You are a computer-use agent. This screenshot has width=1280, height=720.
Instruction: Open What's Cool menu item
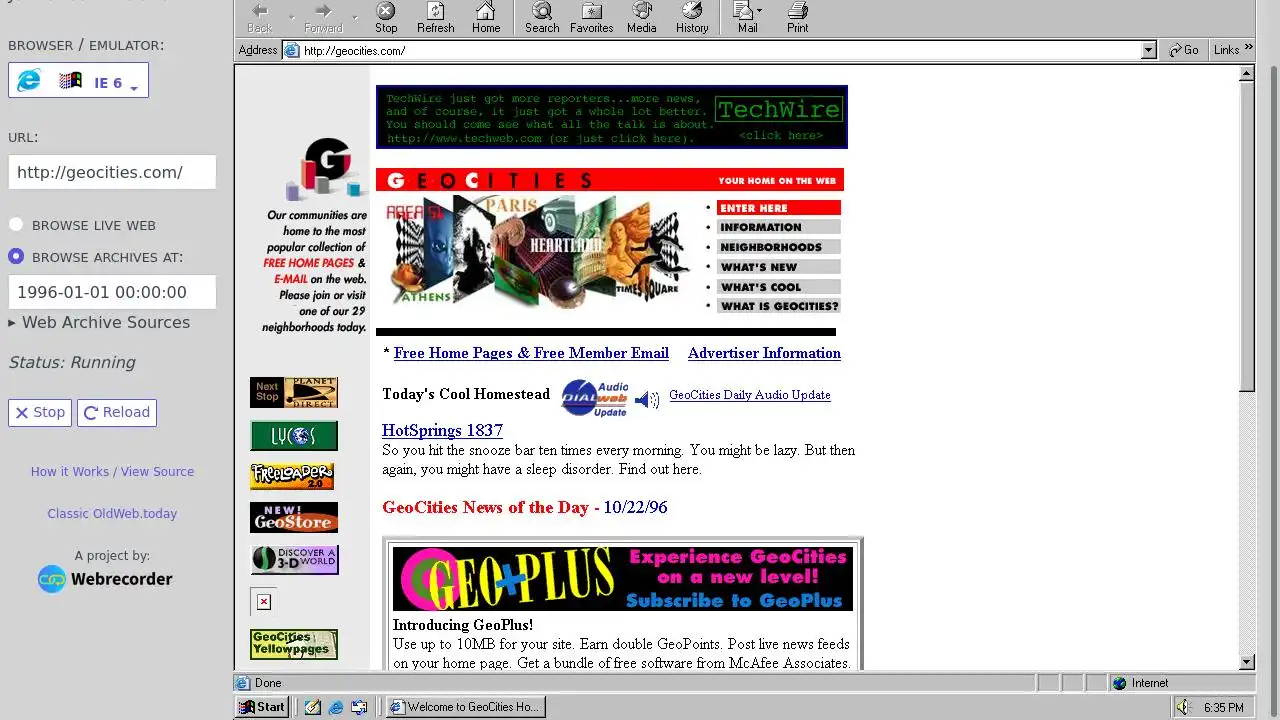click(778, 287)
